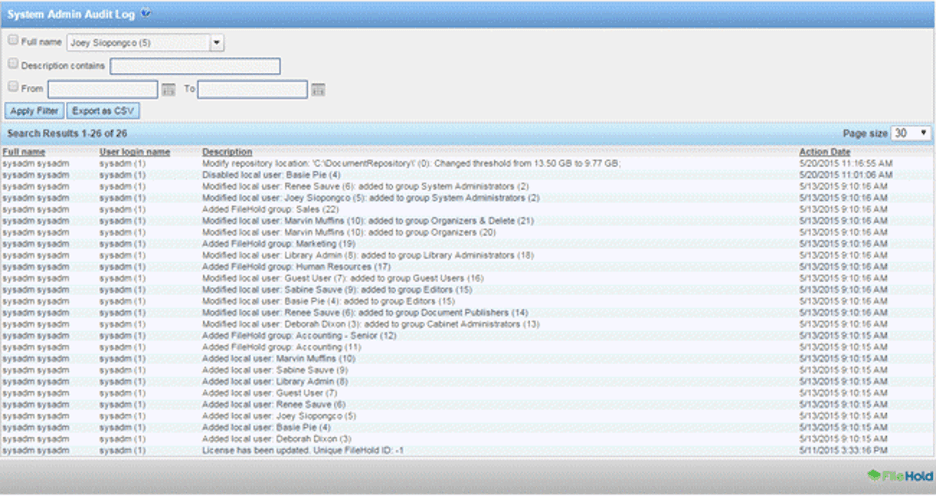Click Export as CSV button
The width and height of the screenshot is (936, 496).
coord(103,110)
